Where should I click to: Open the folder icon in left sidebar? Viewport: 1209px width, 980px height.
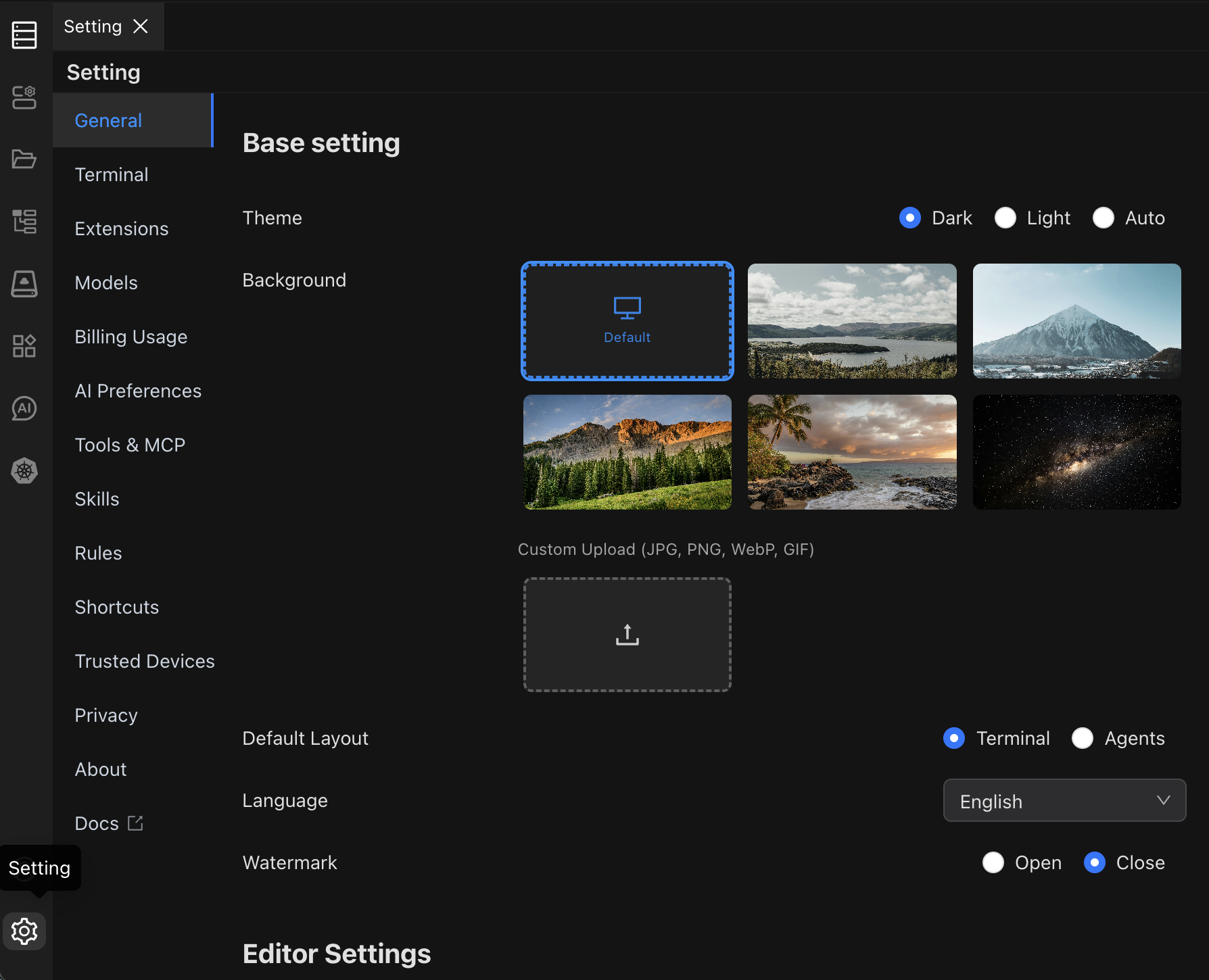click(24, 160)
